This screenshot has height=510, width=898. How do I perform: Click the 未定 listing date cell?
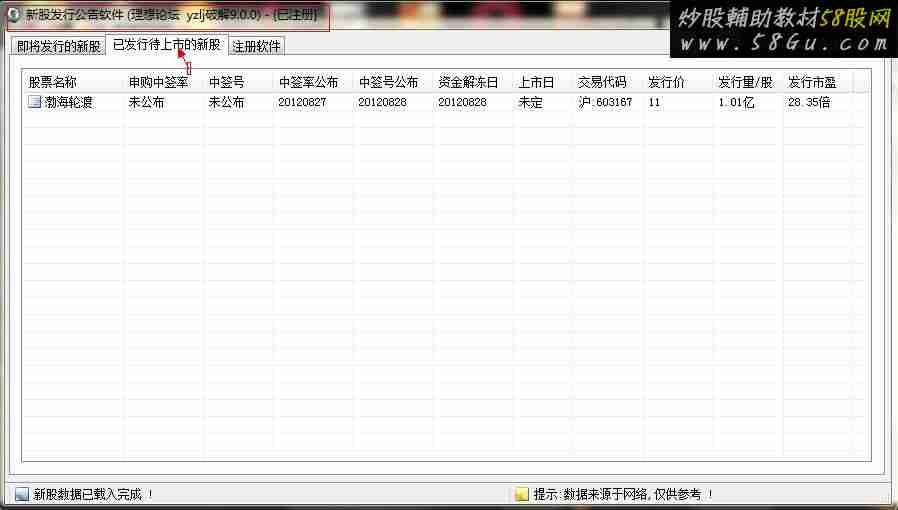coord(530,102)
